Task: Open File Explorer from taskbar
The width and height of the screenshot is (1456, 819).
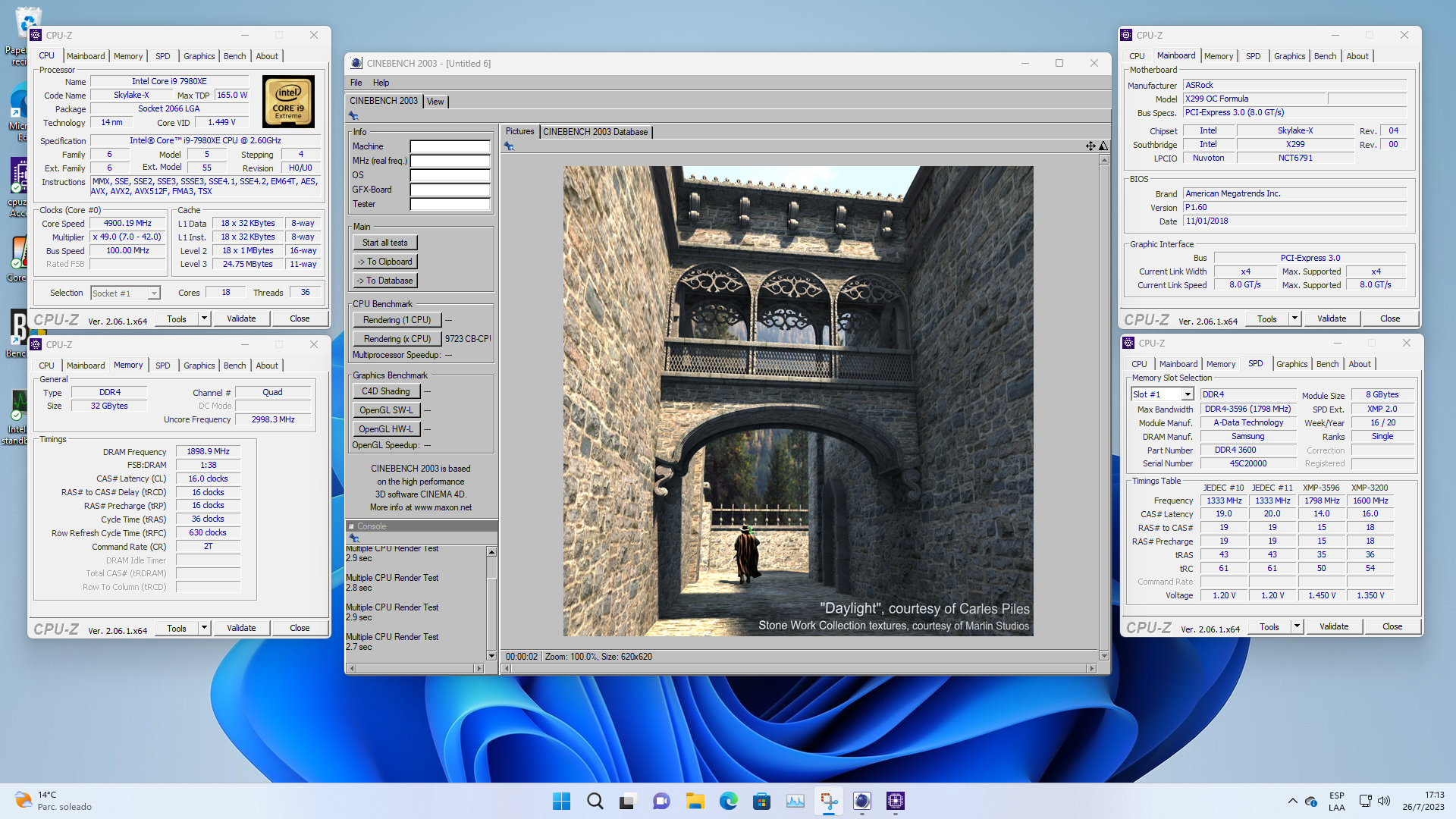Action: pos(695,801)
